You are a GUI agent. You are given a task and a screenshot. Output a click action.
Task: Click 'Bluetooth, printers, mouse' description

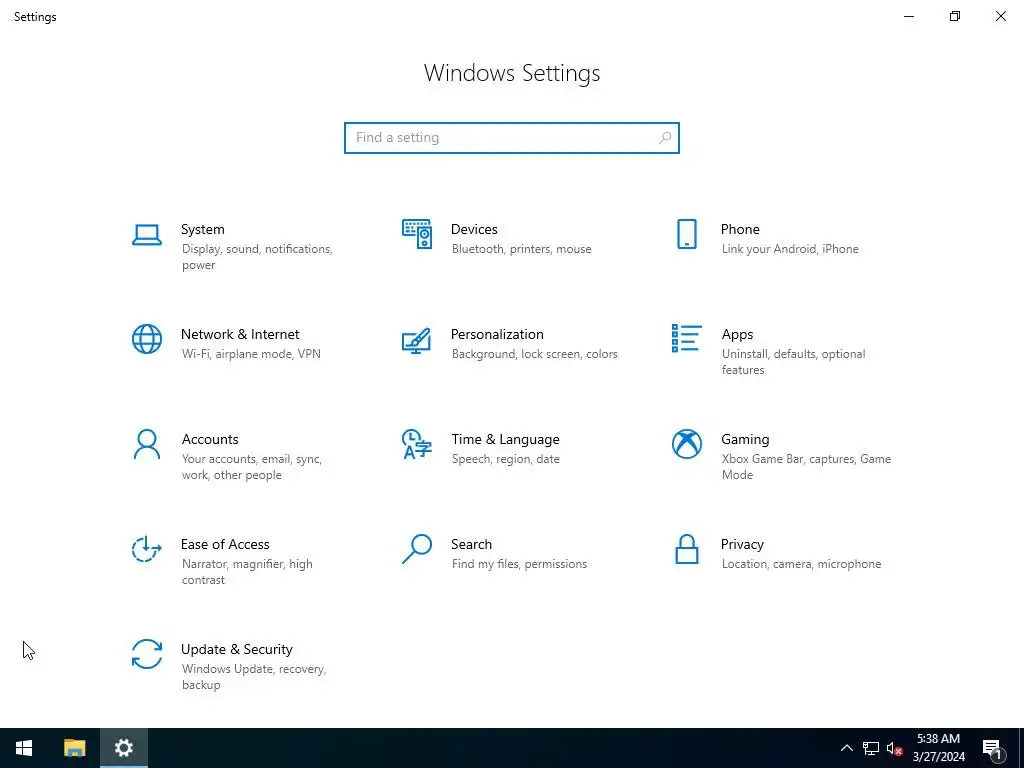point(521,249)
